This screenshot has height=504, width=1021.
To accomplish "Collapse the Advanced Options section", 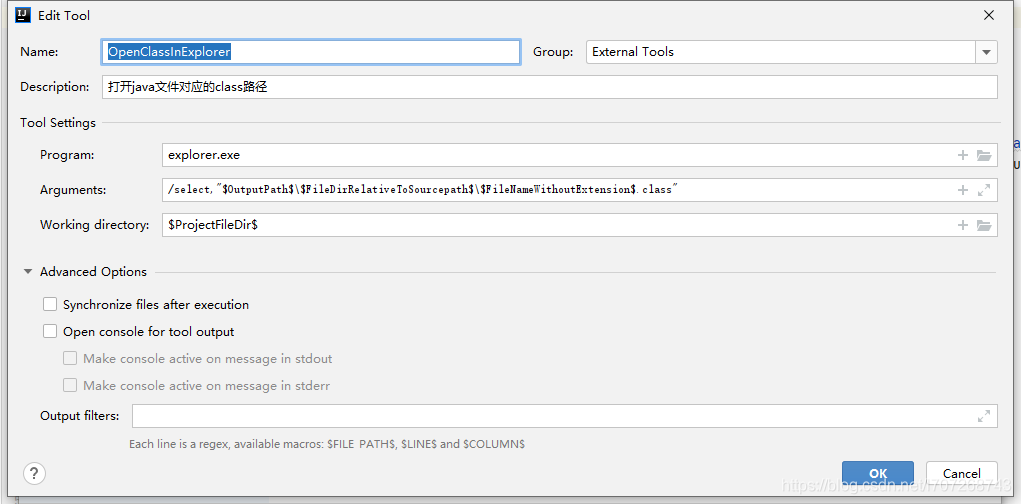I will coord(27,272).
